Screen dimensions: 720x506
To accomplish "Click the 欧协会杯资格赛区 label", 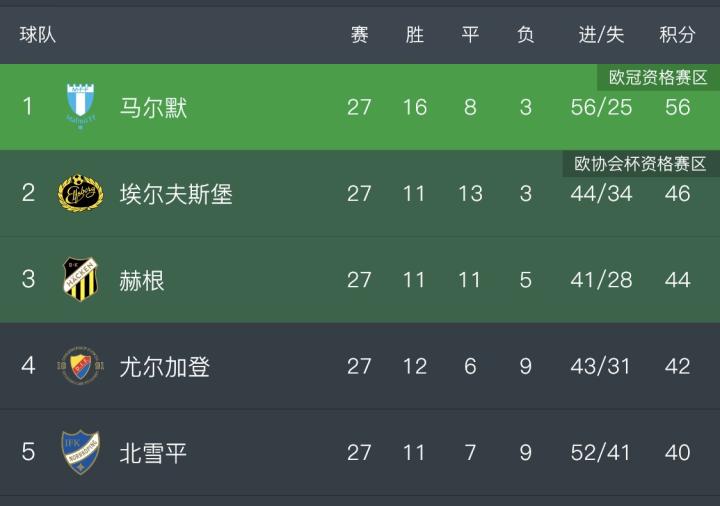I will tap(640, 163).
